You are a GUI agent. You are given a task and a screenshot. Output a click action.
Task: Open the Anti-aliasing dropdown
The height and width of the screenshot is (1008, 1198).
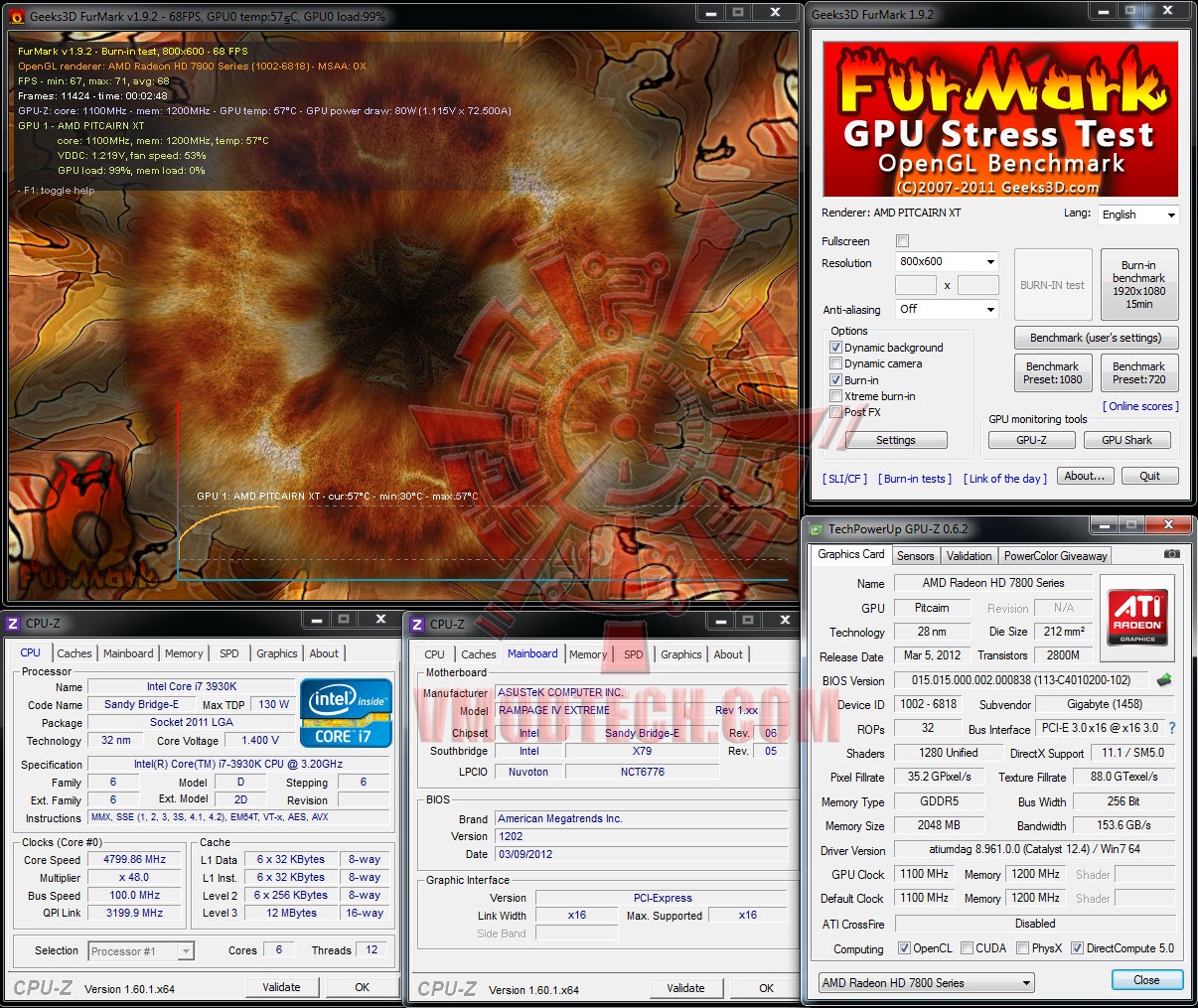point(947,310)
